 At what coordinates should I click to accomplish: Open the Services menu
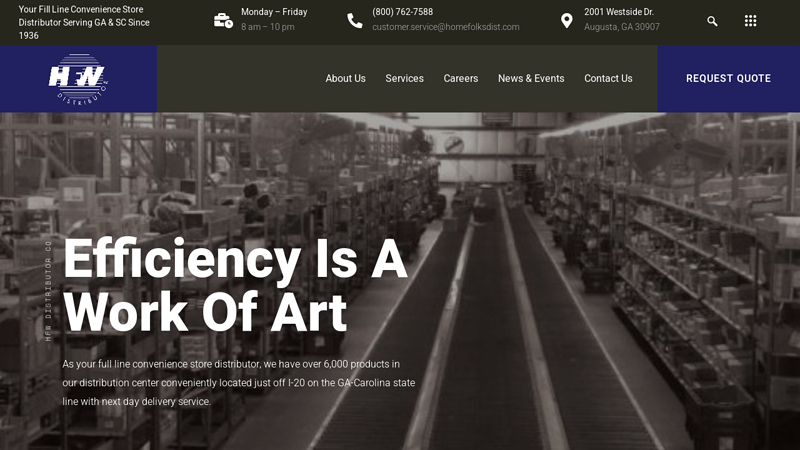(x=405, y=79)
